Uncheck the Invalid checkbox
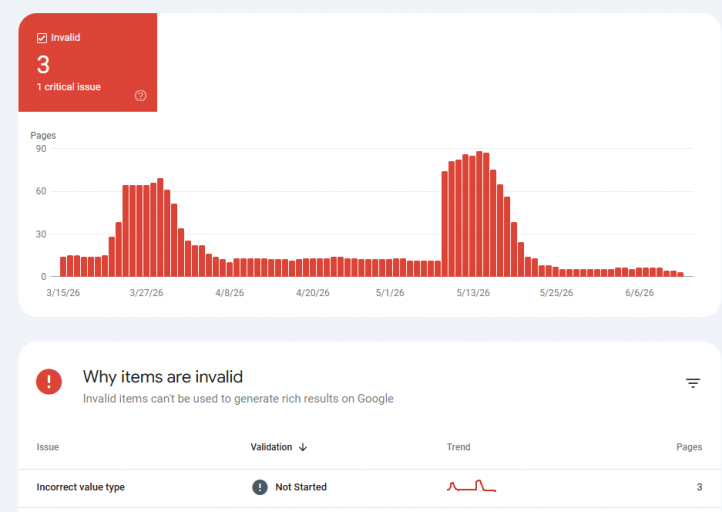This screenshot has height=512, width=722. 42,38
